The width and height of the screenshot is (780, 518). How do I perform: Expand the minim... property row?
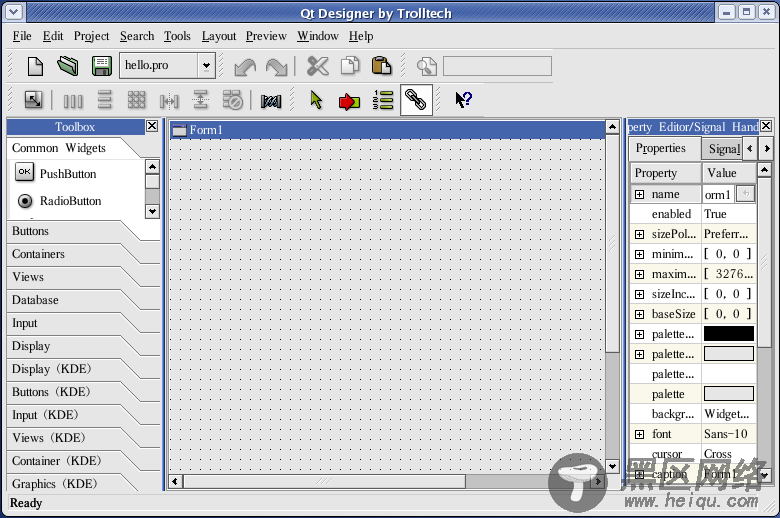tap(640, 254)
